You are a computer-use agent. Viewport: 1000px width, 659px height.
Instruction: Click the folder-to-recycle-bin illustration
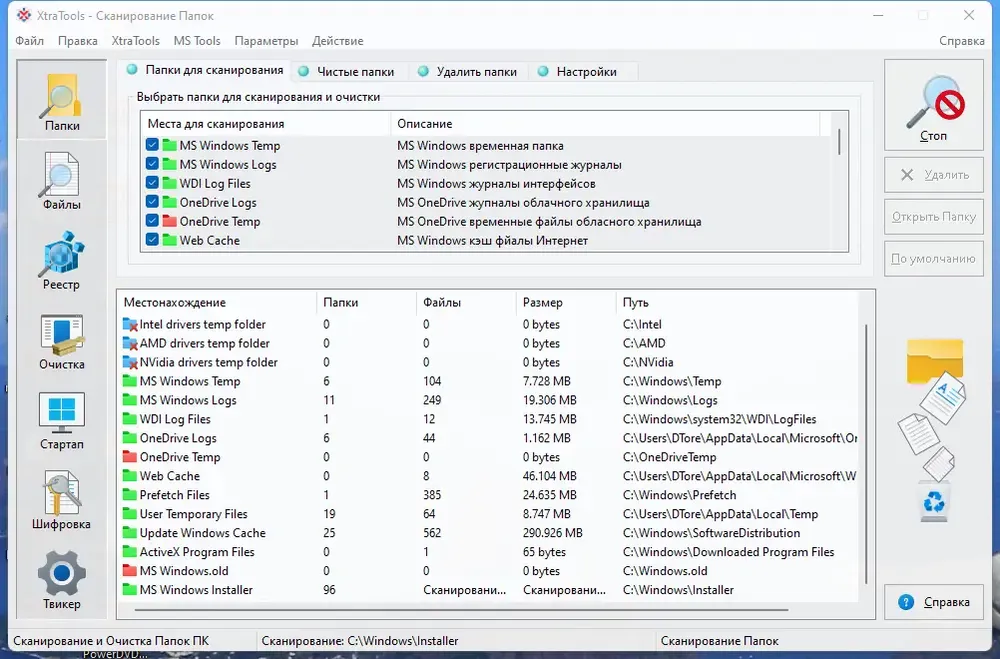[934, 431]
